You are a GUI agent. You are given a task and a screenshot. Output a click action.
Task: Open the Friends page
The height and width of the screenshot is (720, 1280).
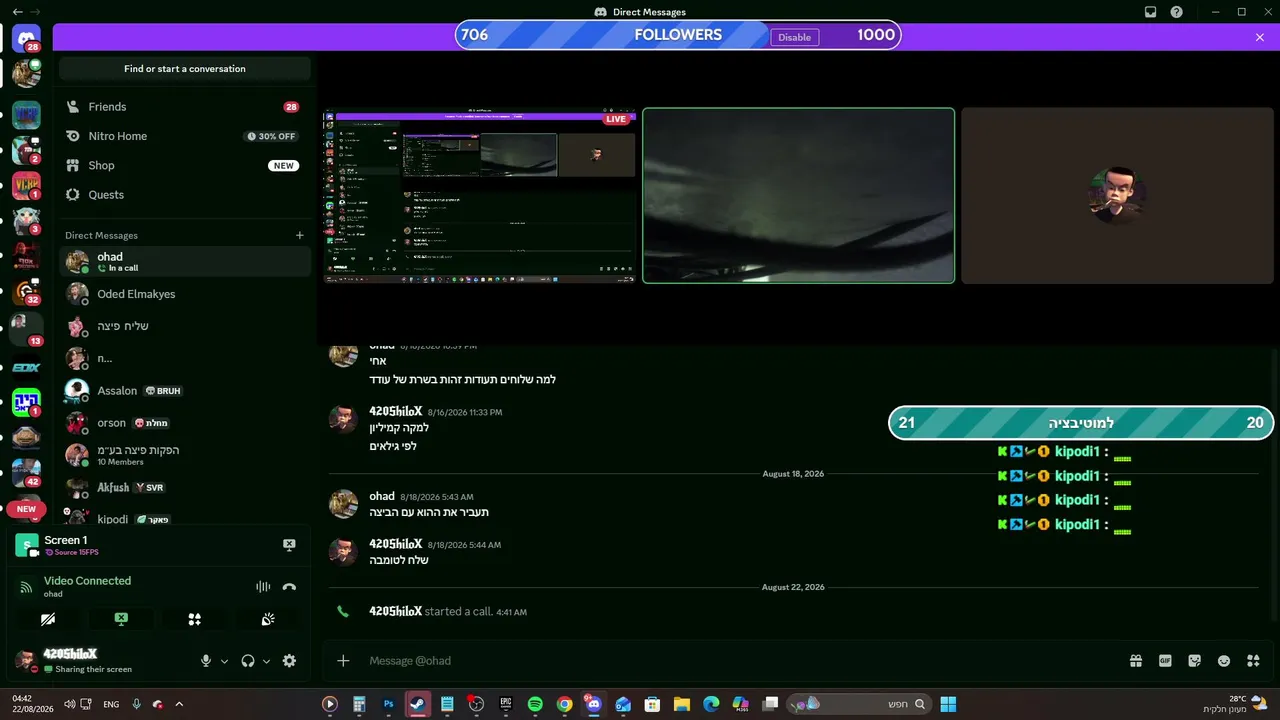[184, 107]
